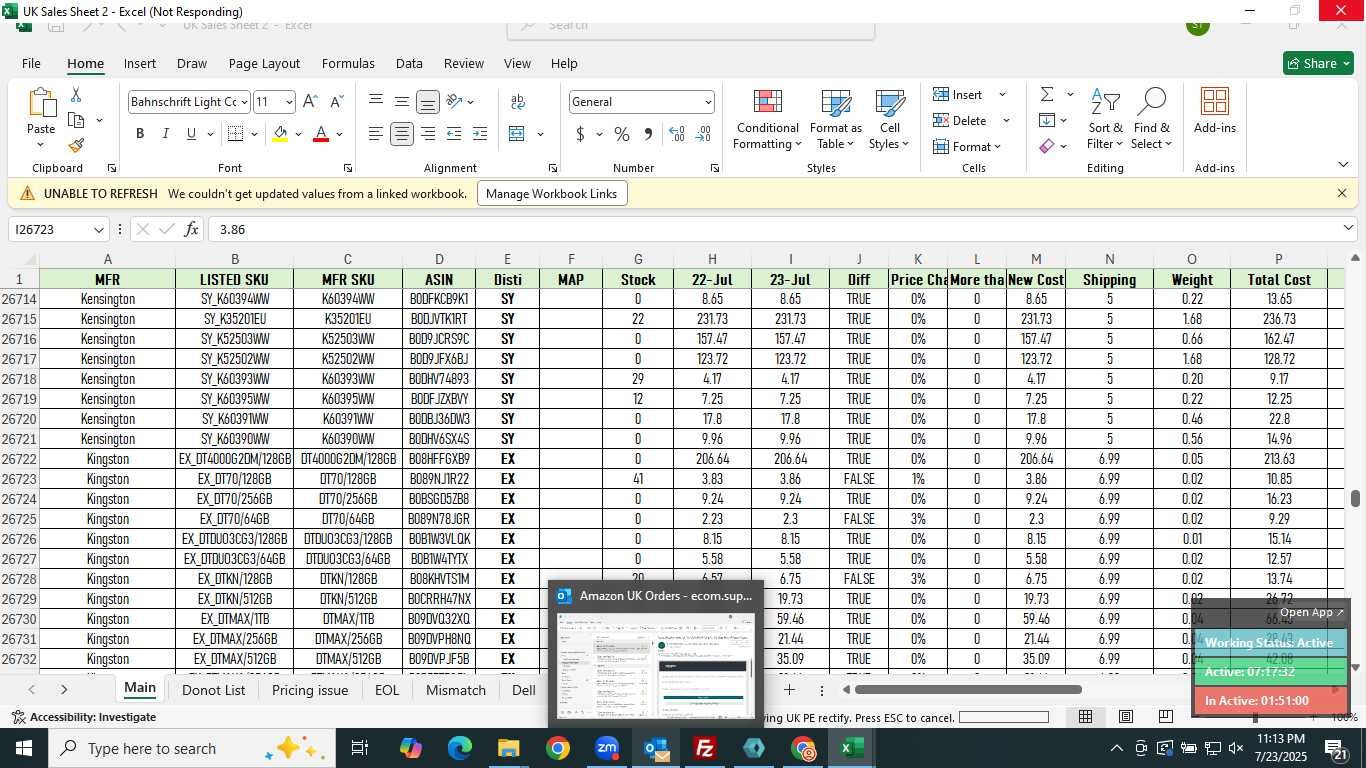Open the font size dropdown
The width and height of the screenshot is (1366, 768).
click(289, 102)
